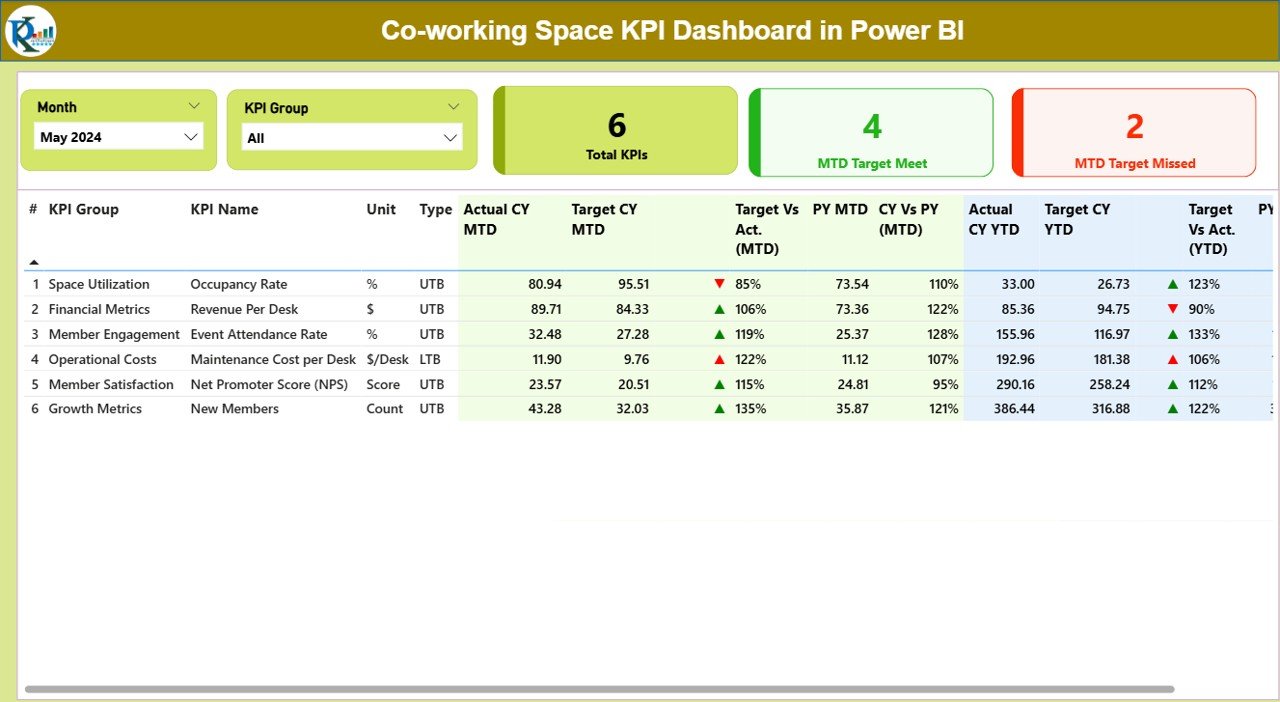Click the red up arrow for Maintenance Cost MTD
Image resolution: width=1280 pixels, height=702 pixels.
click(719, 359)
